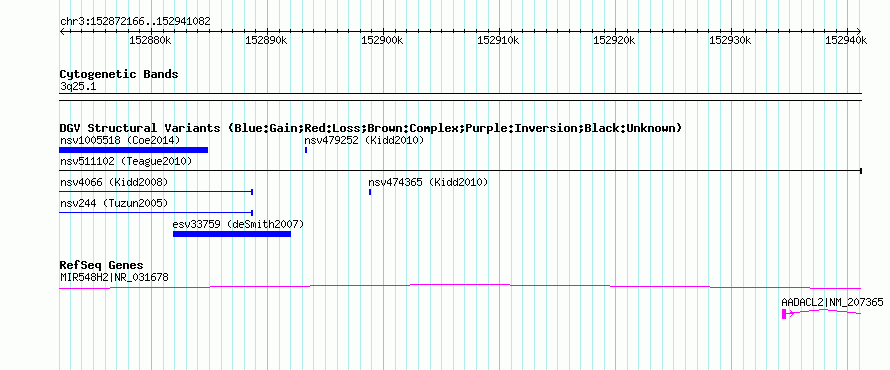This screenshot has width=890, height=370.
Task: Click the 3q25.1 band label
Action: click(x=78, y=86)
